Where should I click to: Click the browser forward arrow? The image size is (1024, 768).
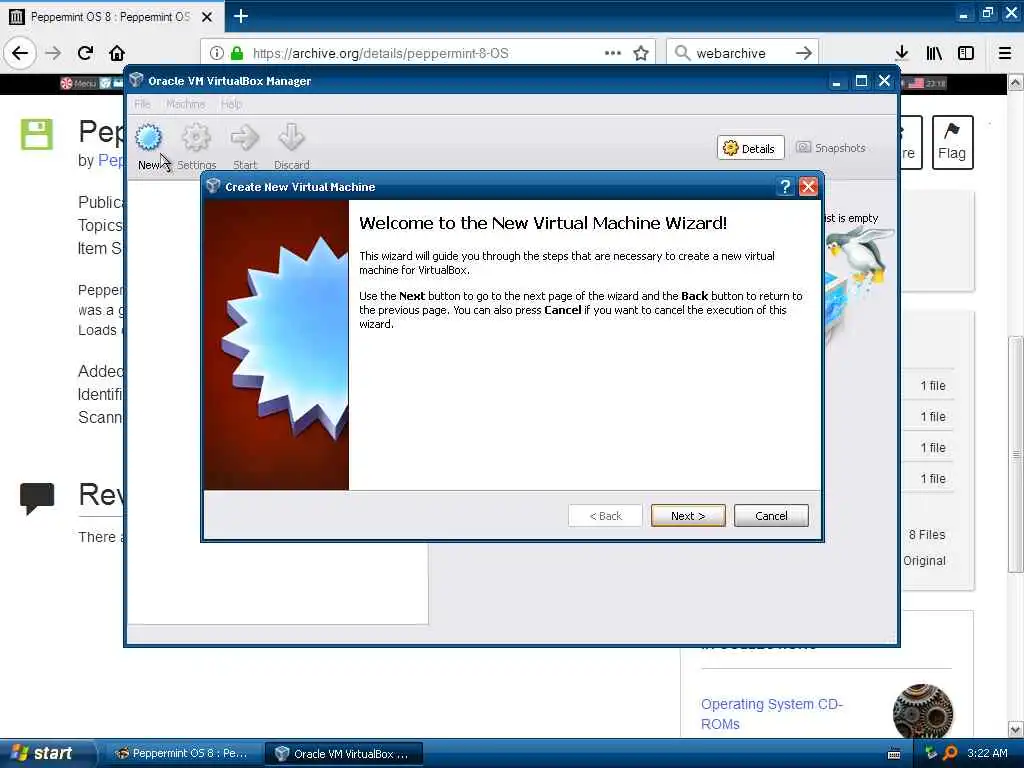click(x=54, y=53)
